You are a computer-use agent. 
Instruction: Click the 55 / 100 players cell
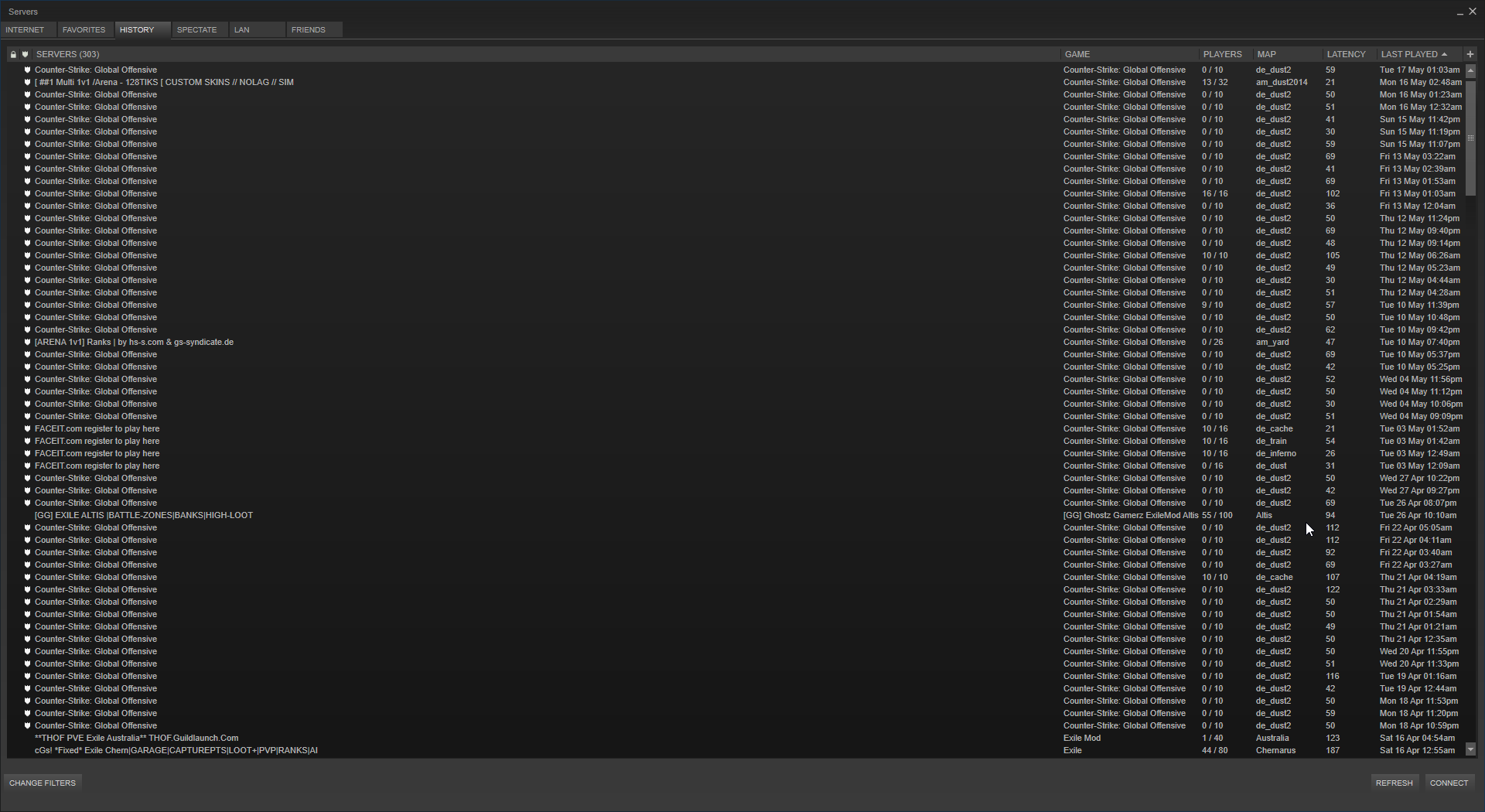pos(1217,515)
